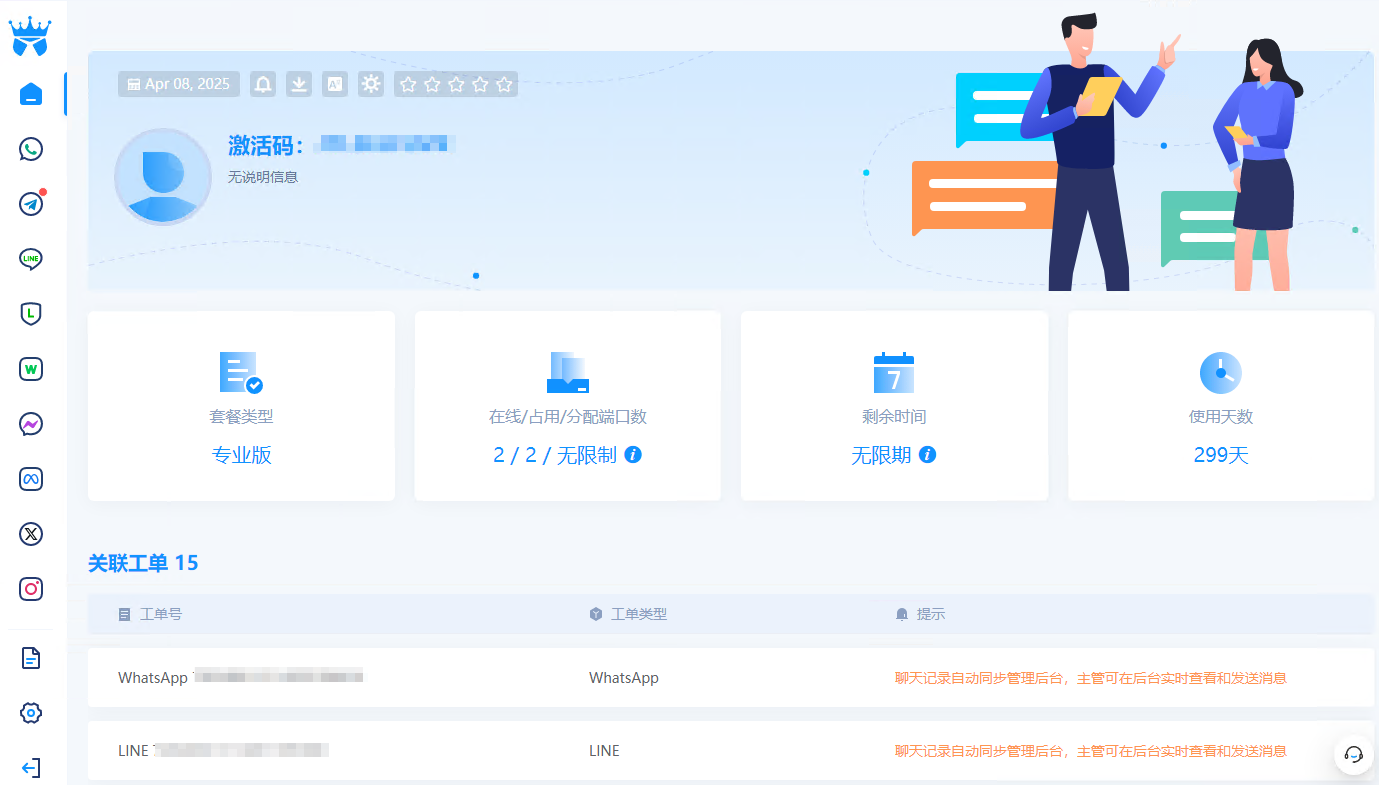1379x785 pixels.
Task: Click info icon beside 无限期
Action: (927, 455)
